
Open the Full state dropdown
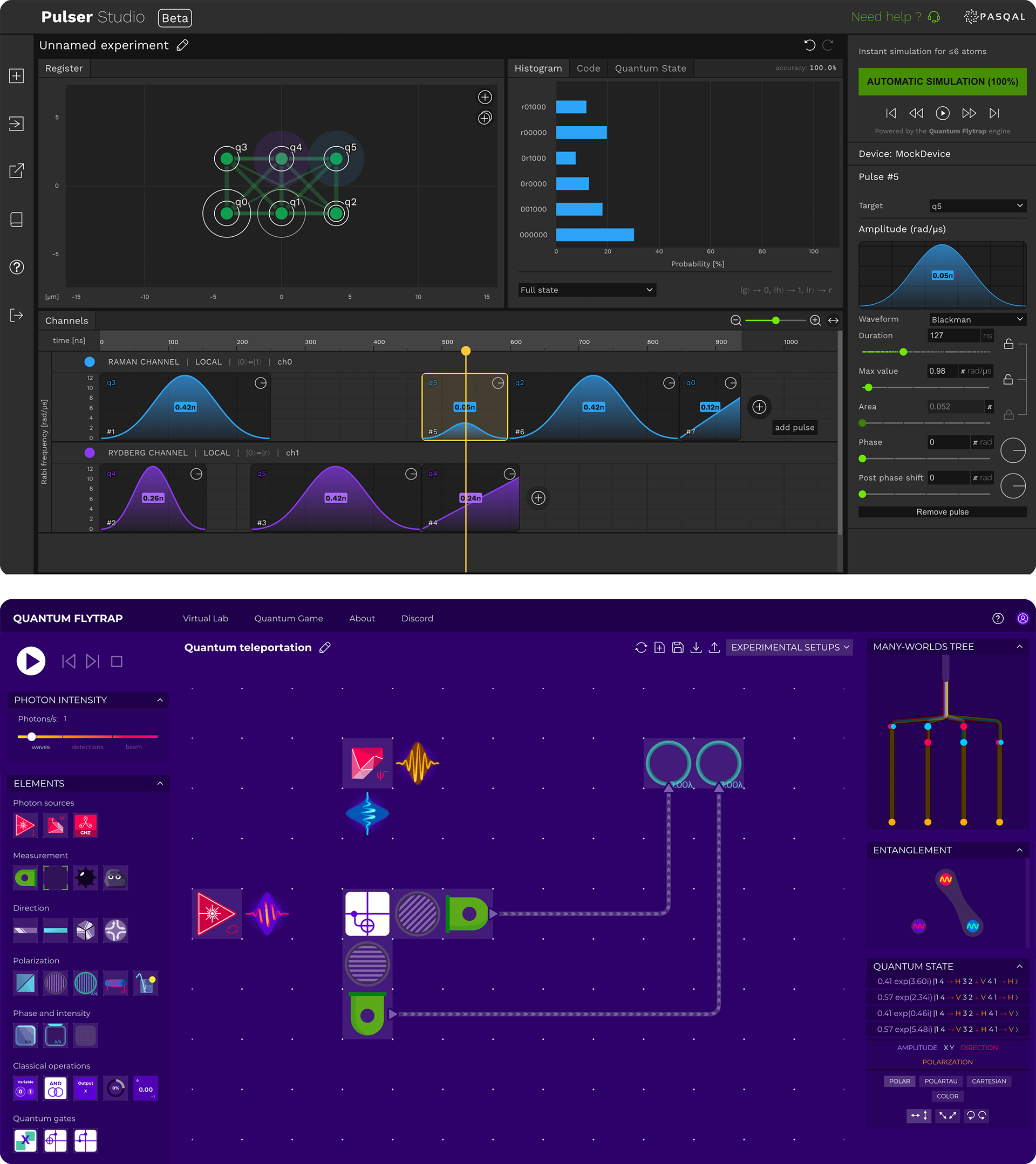click(x=587, y=290)
